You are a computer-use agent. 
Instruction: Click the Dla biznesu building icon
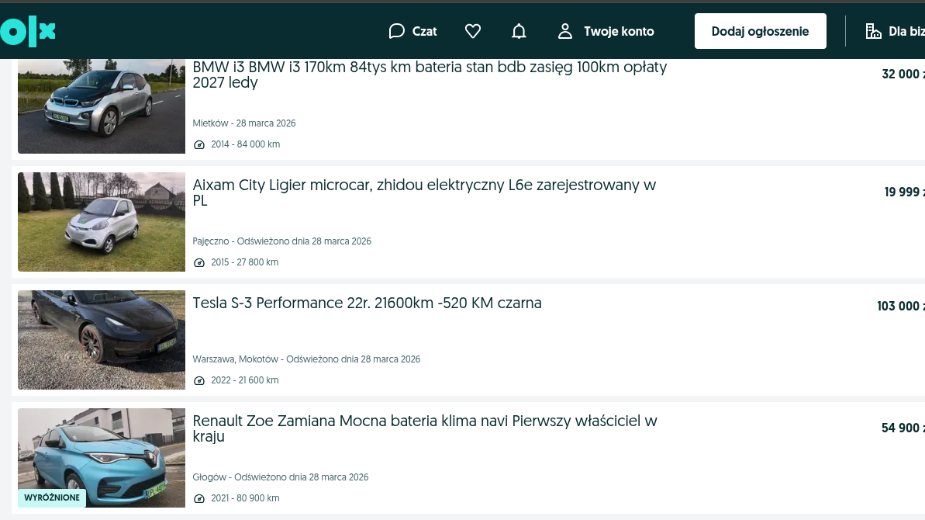[x=873, y=31]
